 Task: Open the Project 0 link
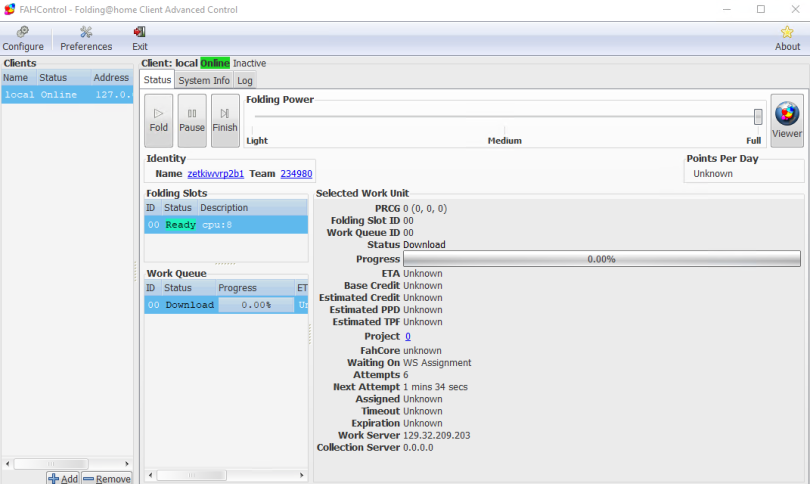408,336
